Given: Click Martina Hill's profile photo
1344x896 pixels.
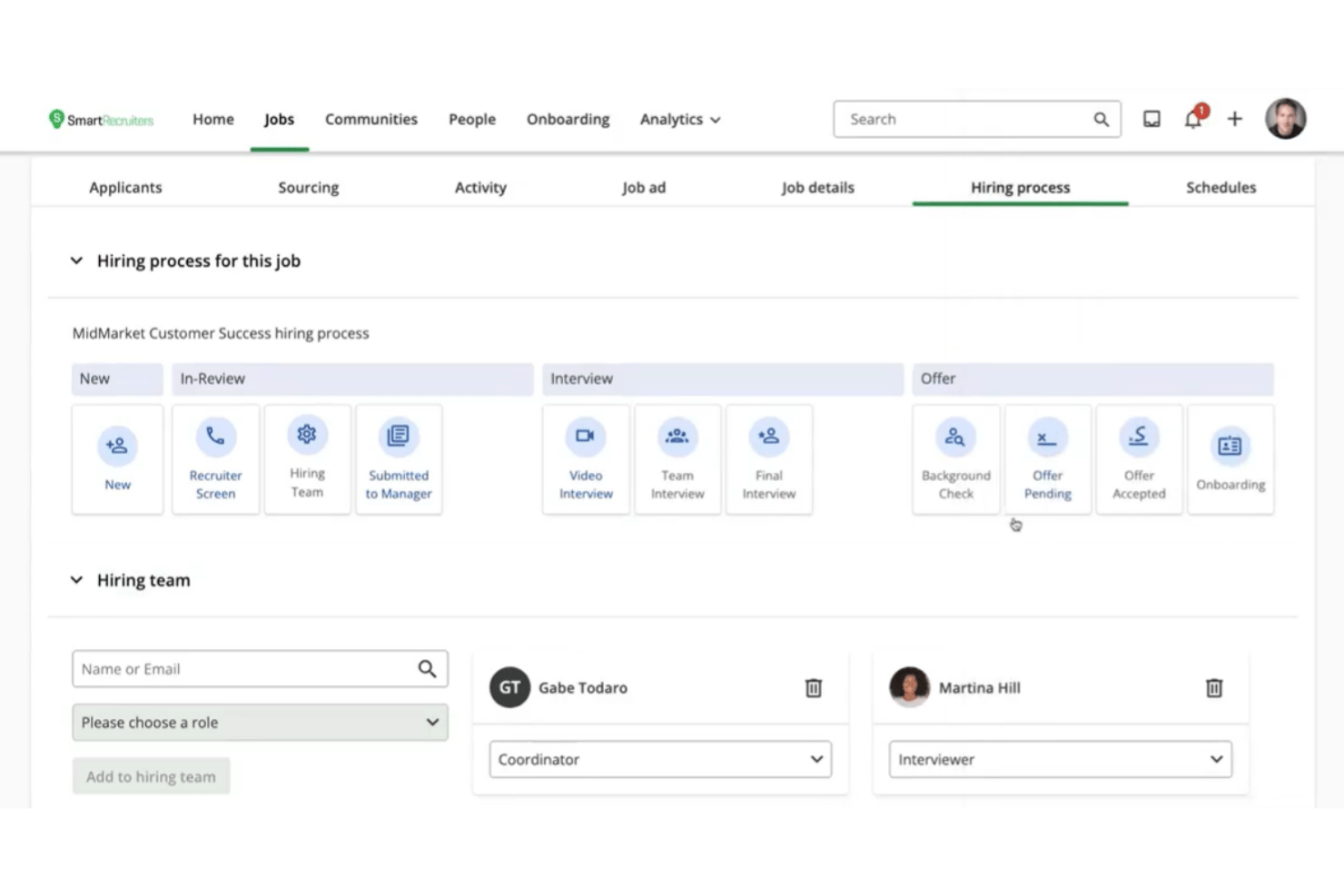Looking at the screenshot, I should (909, 688).
